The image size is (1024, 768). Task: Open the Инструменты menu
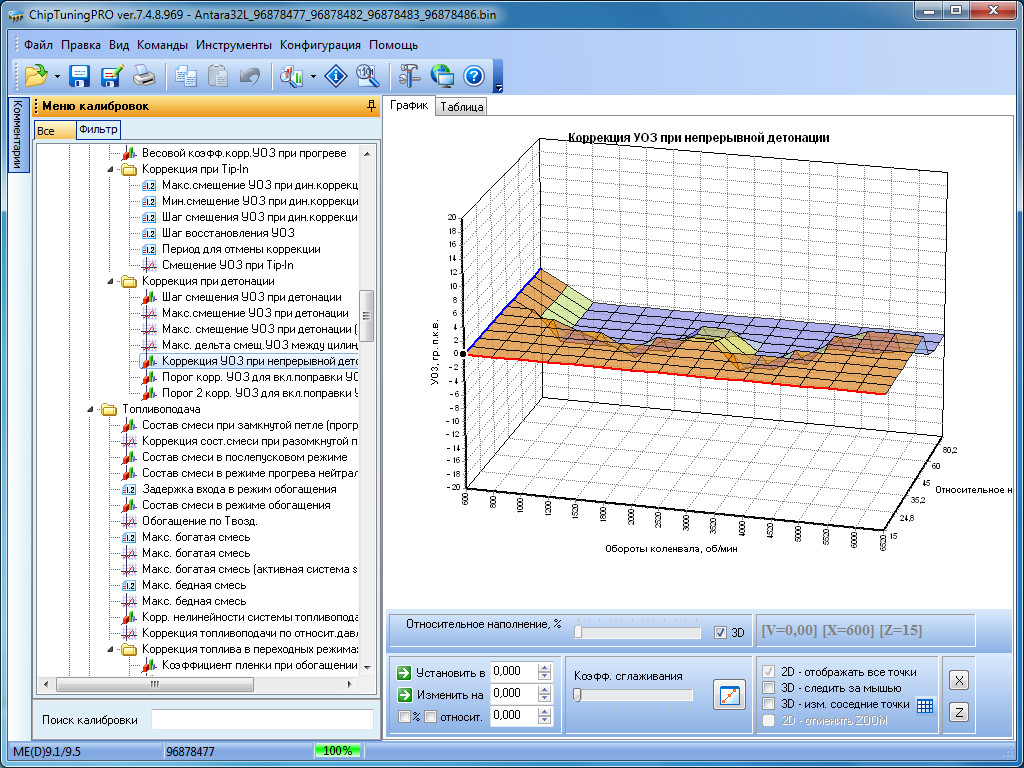233,45
